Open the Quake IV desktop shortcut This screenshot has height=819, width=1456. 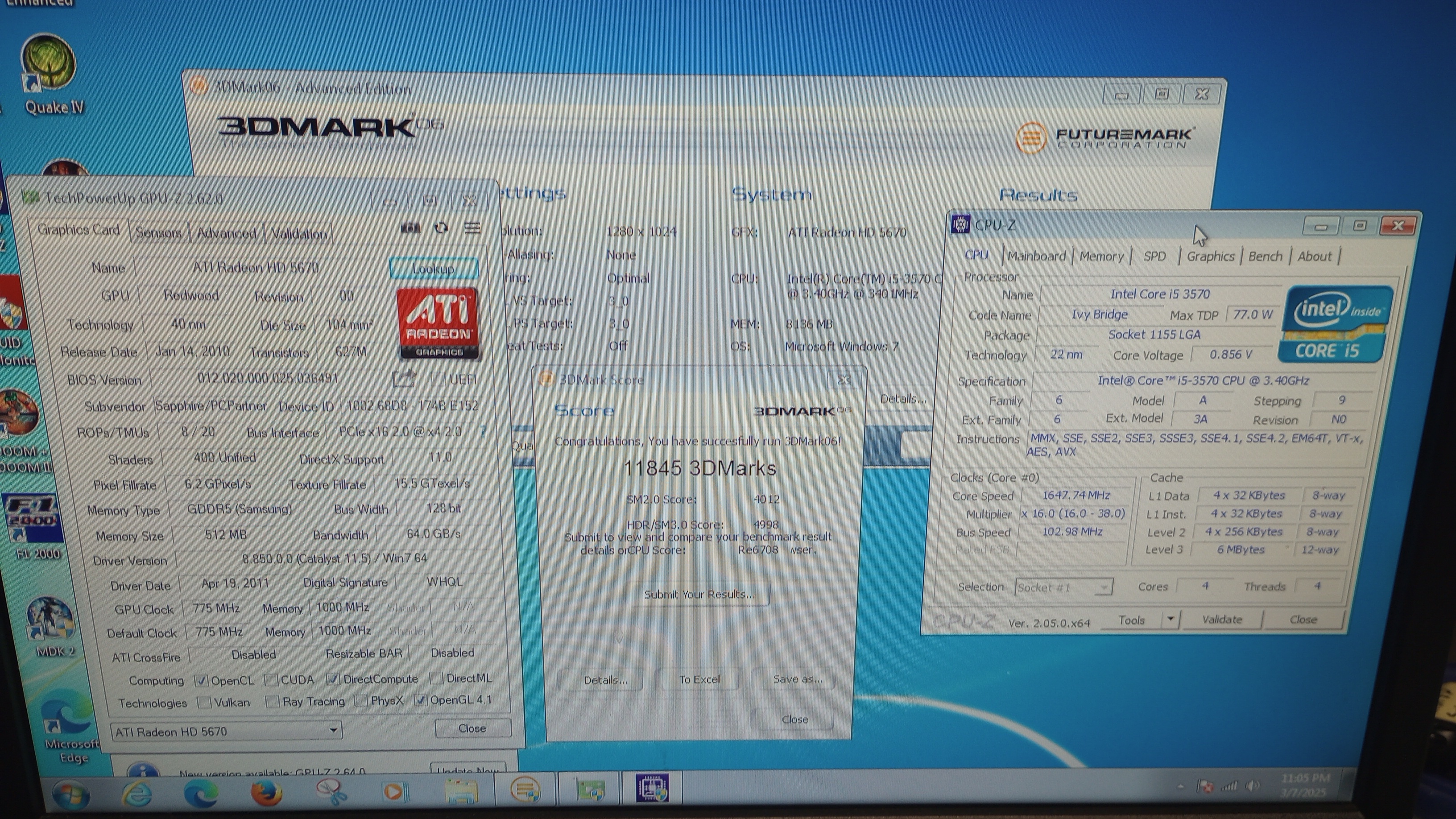tap(50, 74)
